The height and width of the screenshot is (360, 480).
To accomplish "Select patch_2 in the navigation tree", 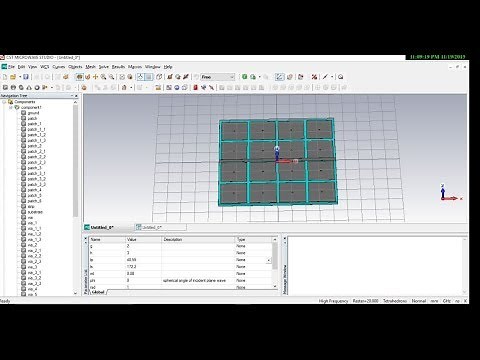I will [34, 146].
